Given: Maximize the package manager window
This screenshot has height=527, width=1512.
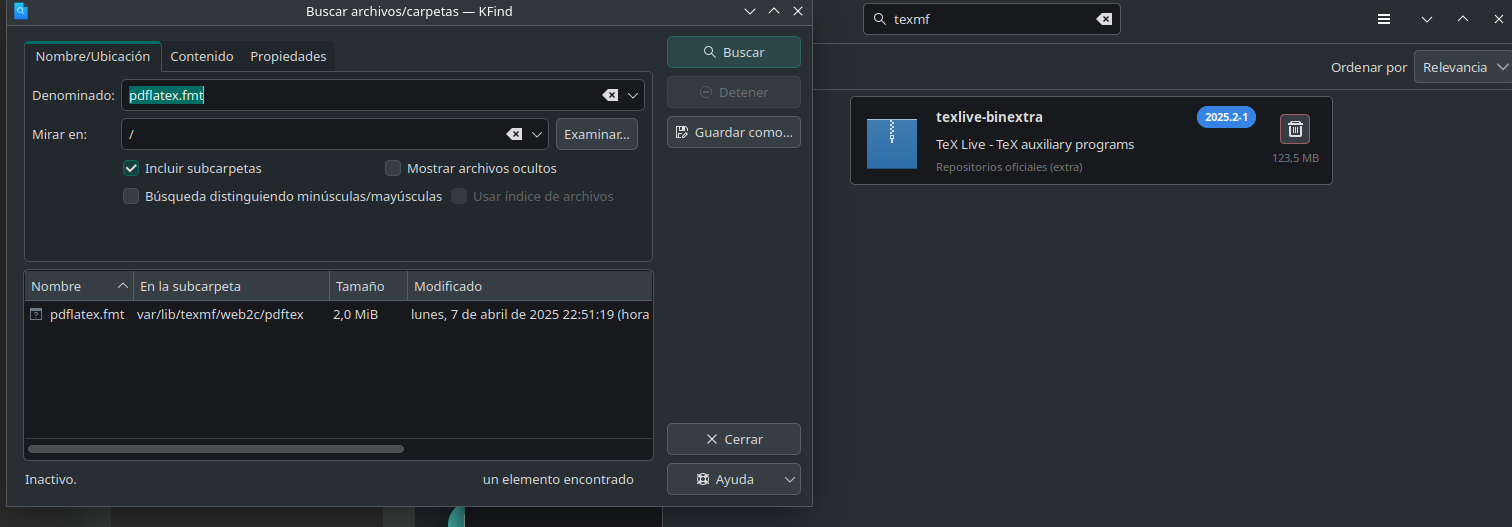Looking at the screenshot, I should pos(1463,19).
